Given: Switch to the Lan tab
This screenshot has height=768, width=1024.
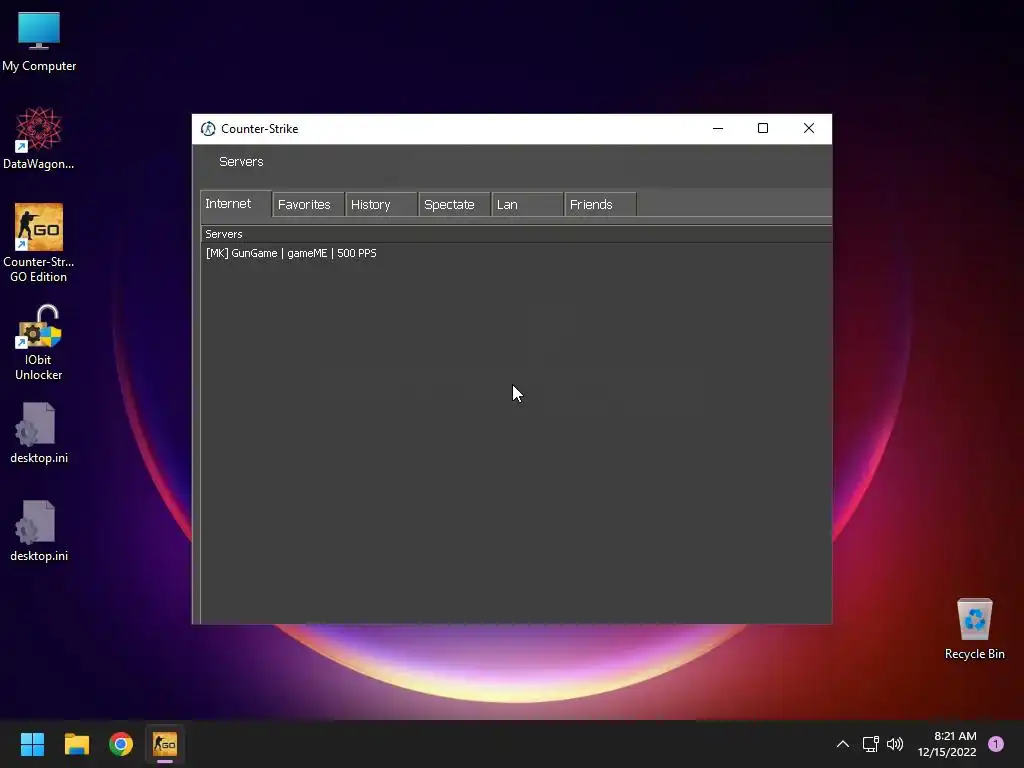Looking at the screenshot, I should 528,204.
